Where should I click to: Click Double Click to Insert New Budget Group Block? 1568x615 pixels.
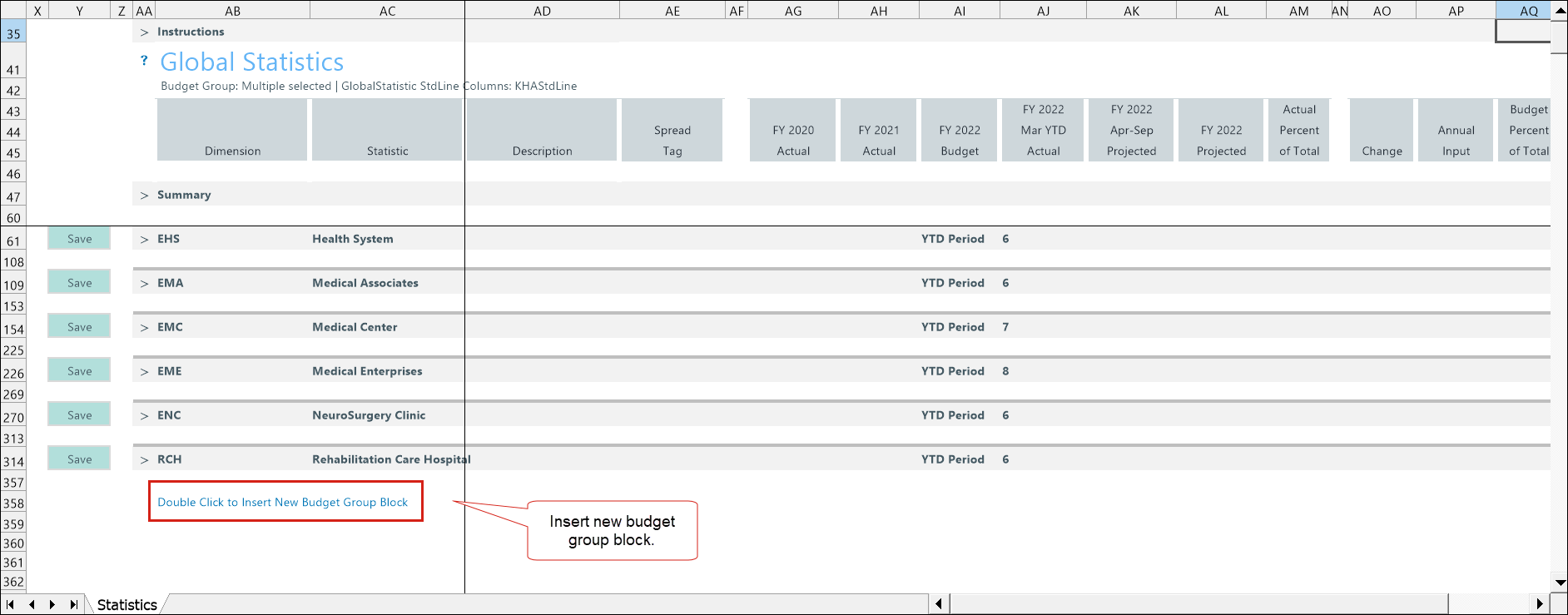283,503
